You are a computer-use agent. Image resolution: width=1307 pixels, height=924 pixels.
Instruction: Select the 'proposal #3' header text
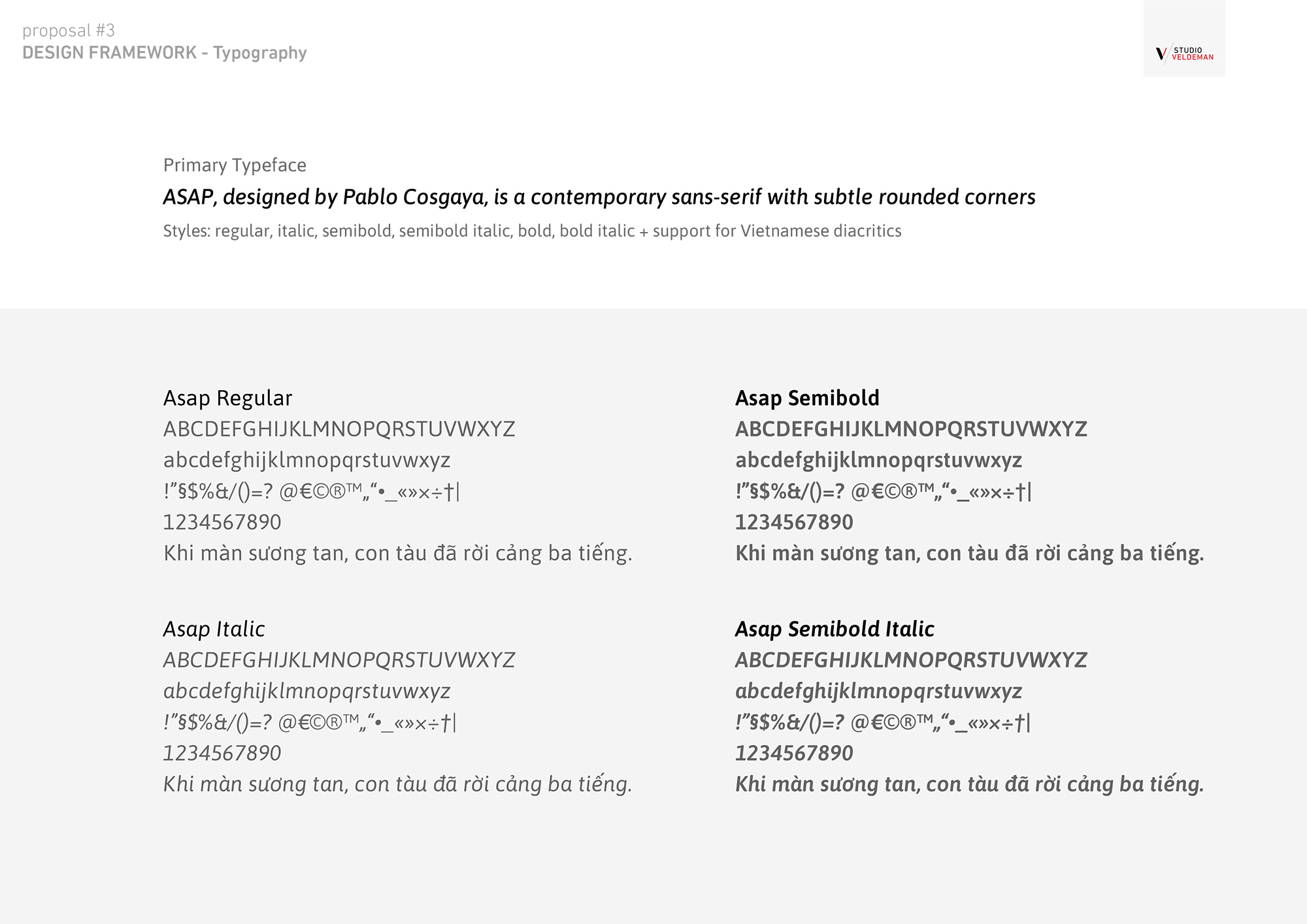coord(69,31)
